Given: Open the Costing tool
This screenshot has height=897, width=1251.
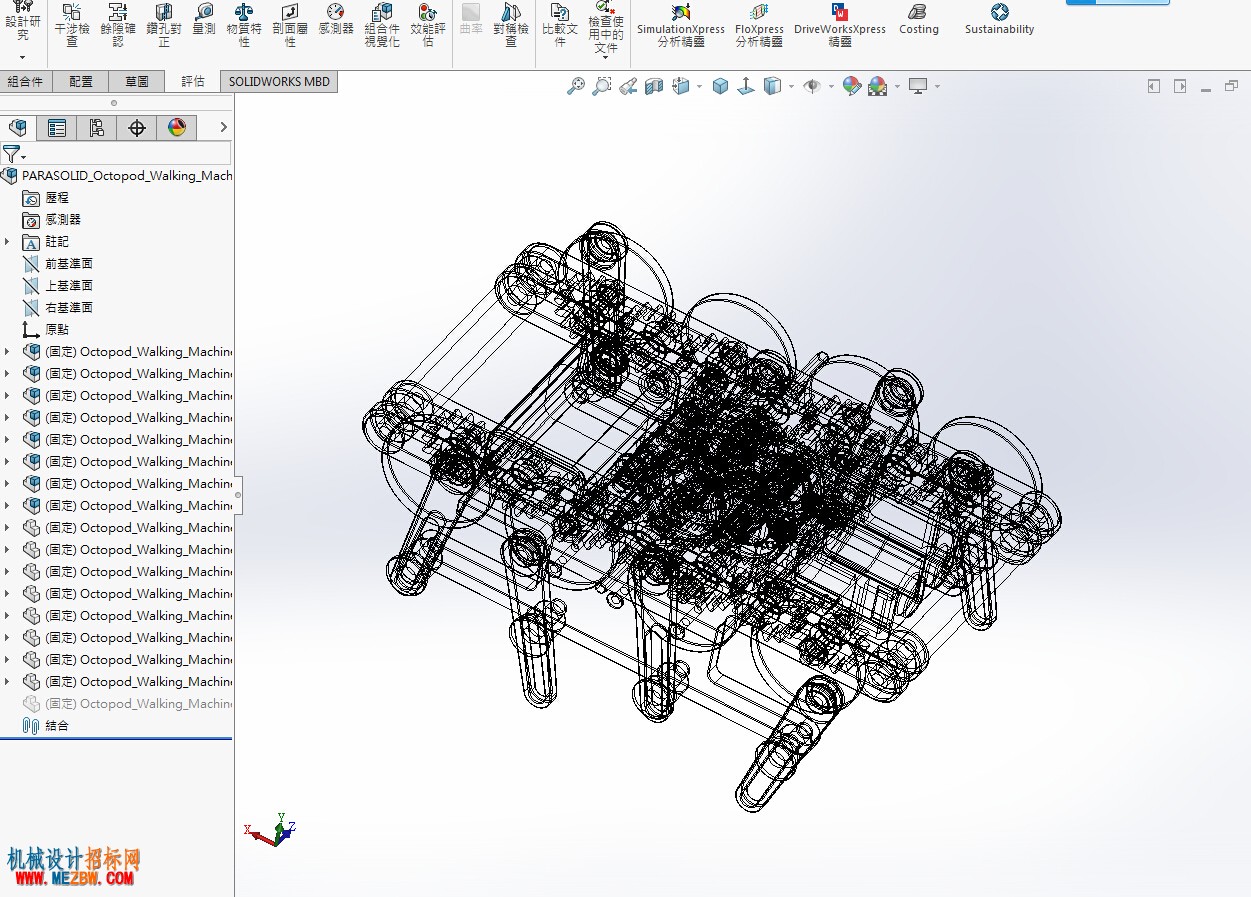Looking at the screenshot, I should coord(919,20).
